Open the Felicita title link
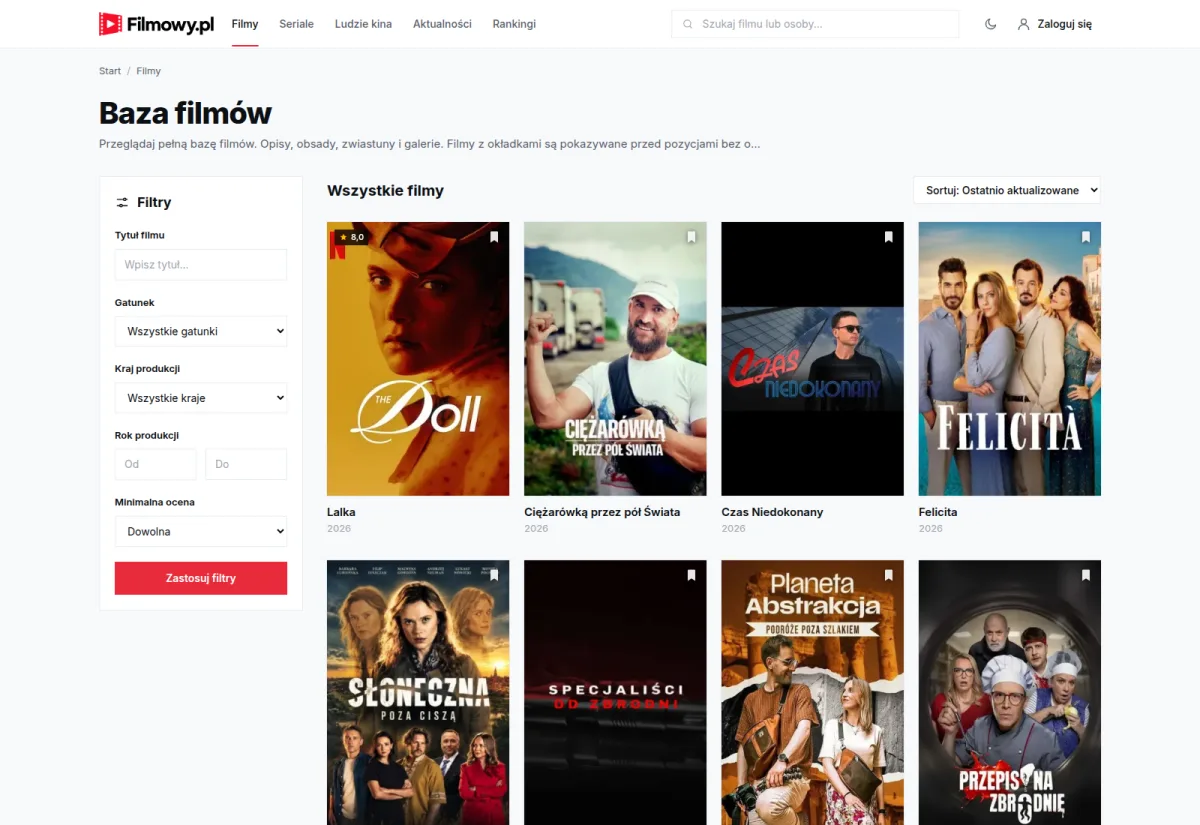 [938, 512]
